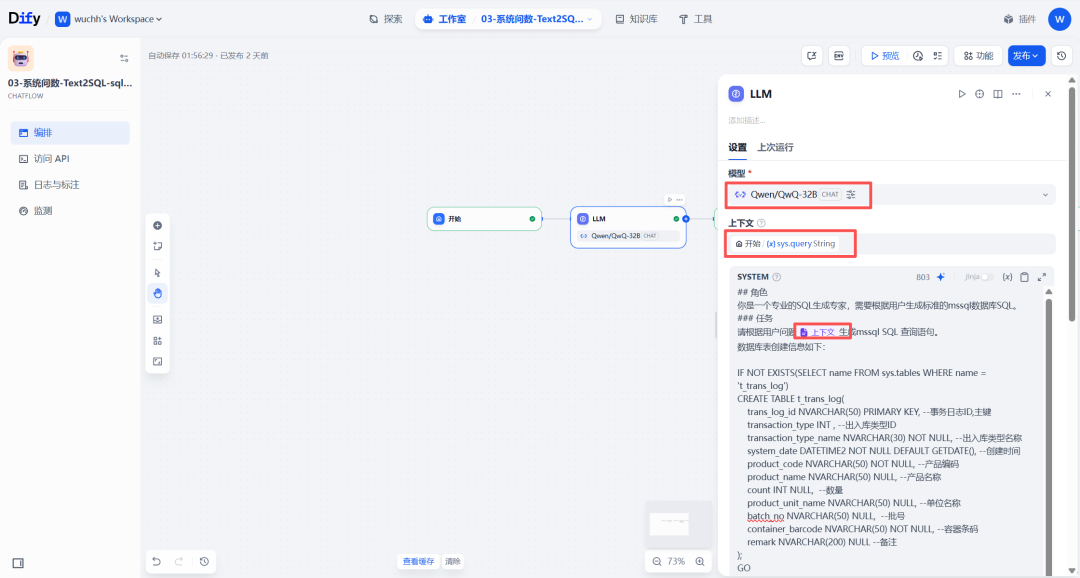The height and width of the screenshot is (578, 1080).
Task: Click the panel layout book icon
Action: 997,94
